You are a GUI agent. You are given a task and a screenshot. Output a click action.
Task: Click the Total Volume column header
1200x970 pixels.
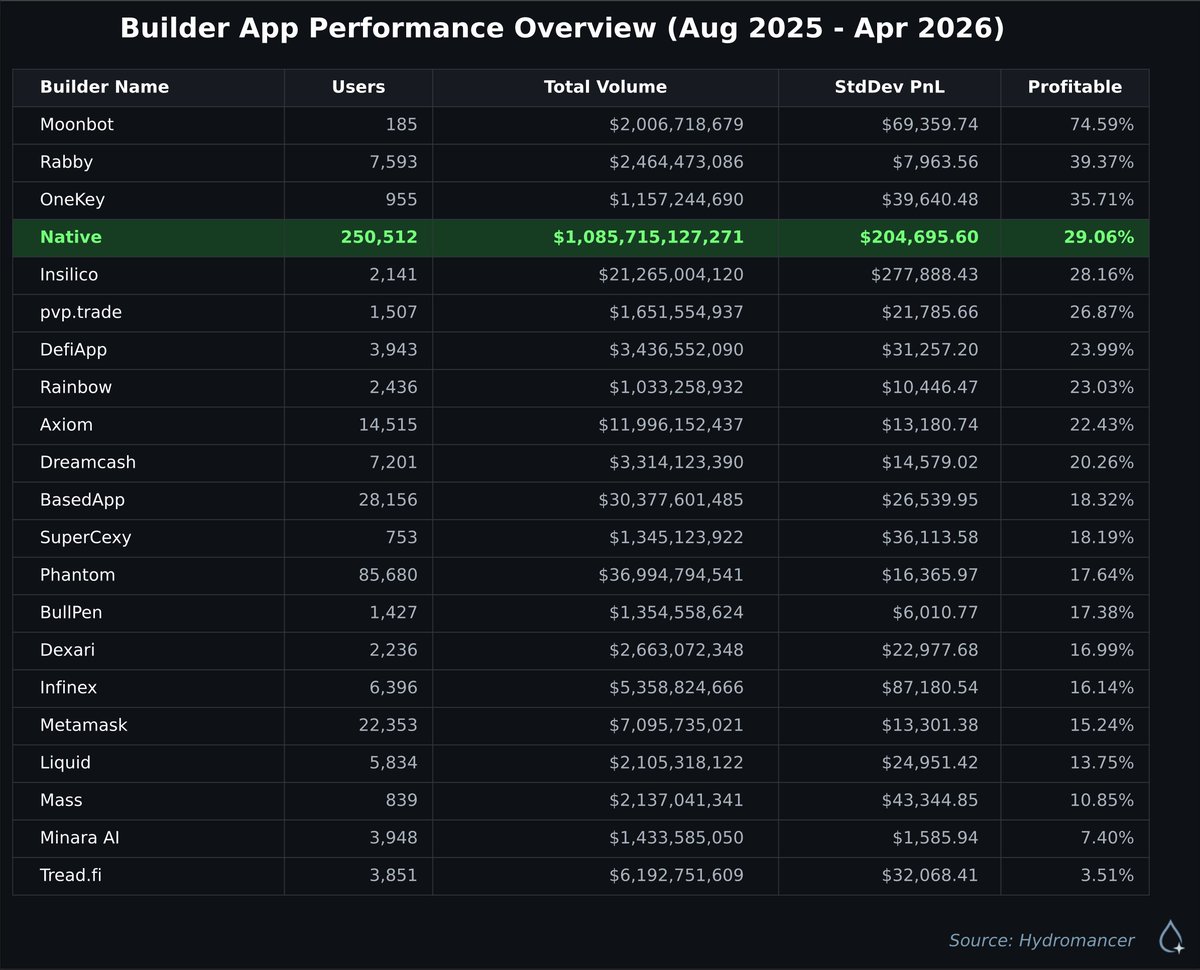click(x=605, y=87)
